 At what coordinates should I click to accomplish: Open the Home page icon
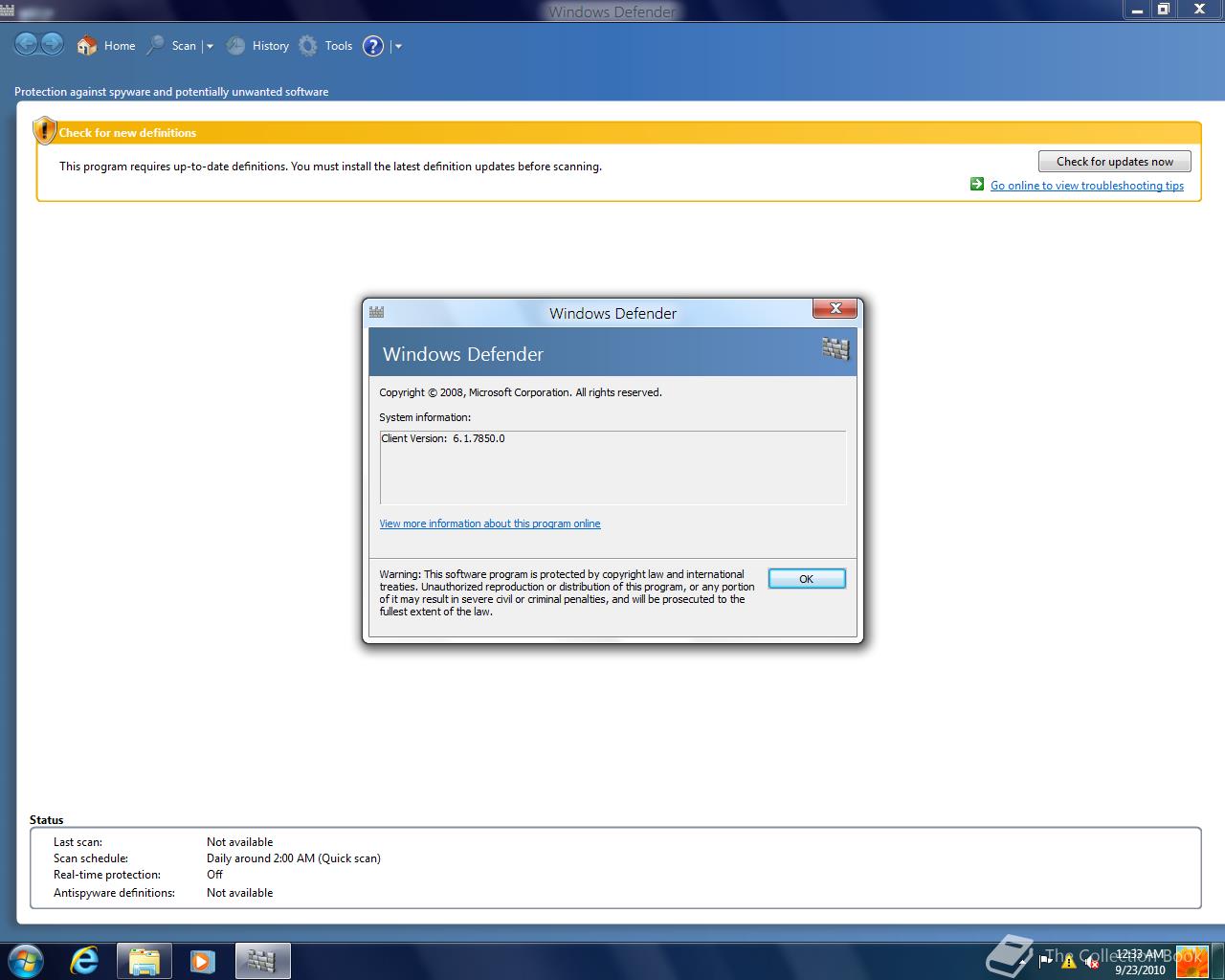pyautogui.click(x=87, y=45)
